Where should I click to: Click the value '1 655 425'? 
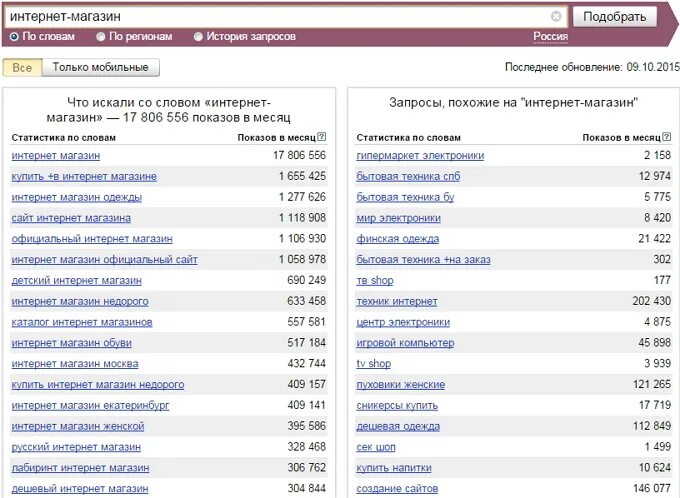point(302,176)
